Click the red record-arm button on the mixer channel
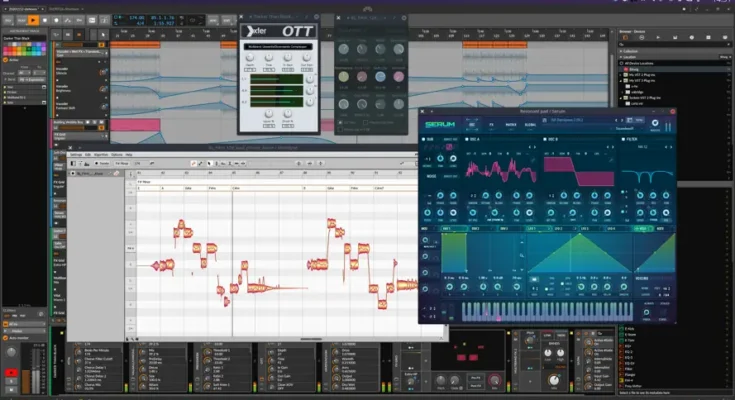 point(11,371)
